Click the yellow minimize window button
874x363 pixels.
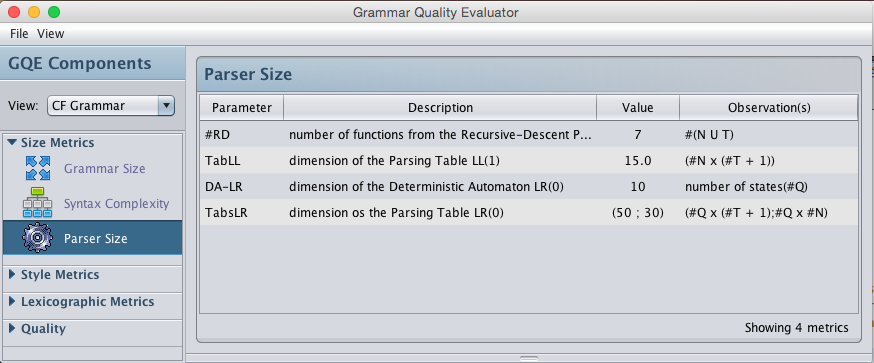(x=34, y=12)
